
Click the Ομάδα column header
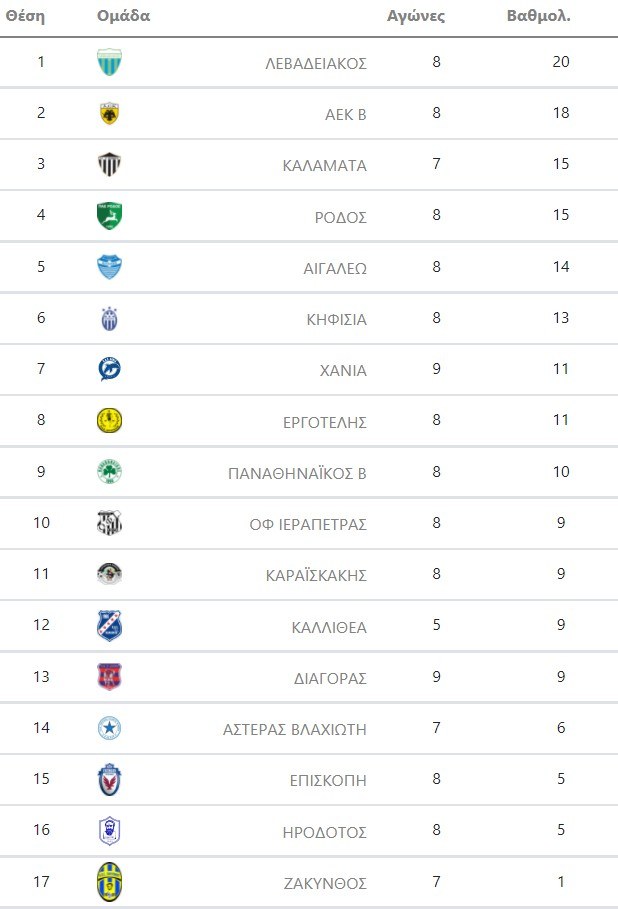tap(124, 17)
